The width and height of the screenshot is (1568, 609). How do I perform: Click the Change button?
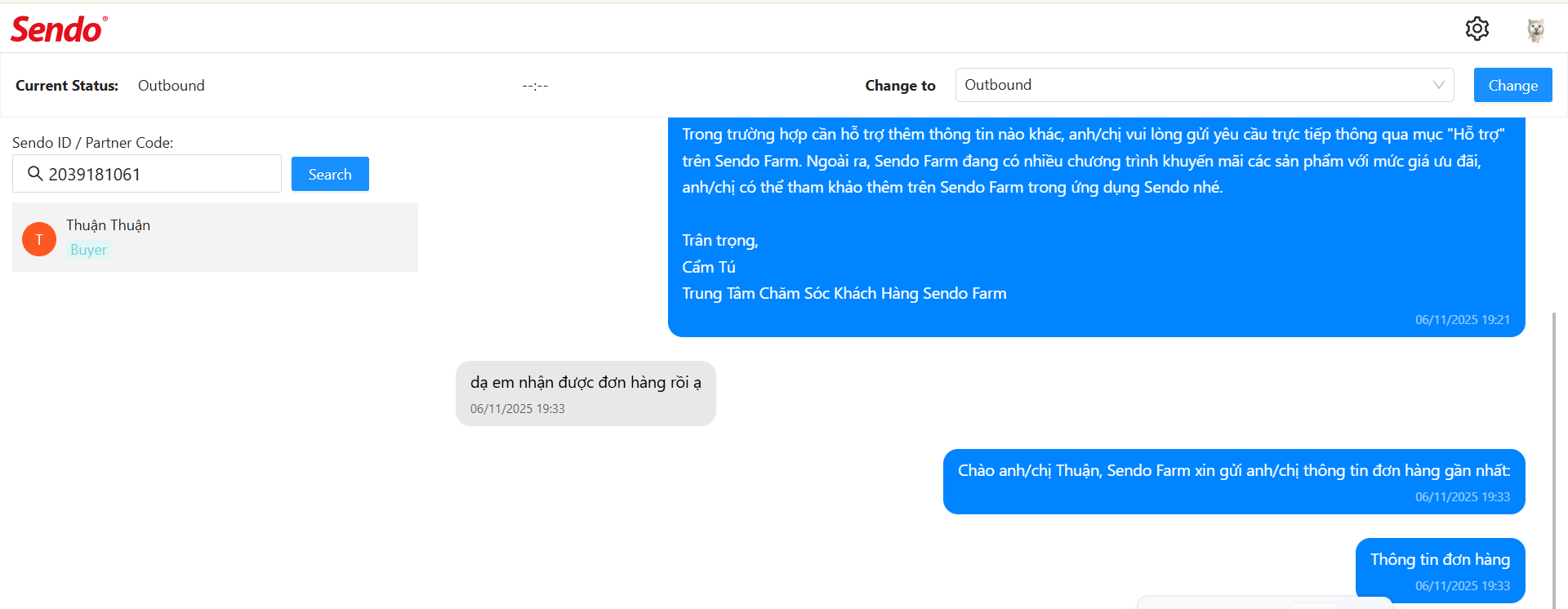click(x=1512, y=85)
